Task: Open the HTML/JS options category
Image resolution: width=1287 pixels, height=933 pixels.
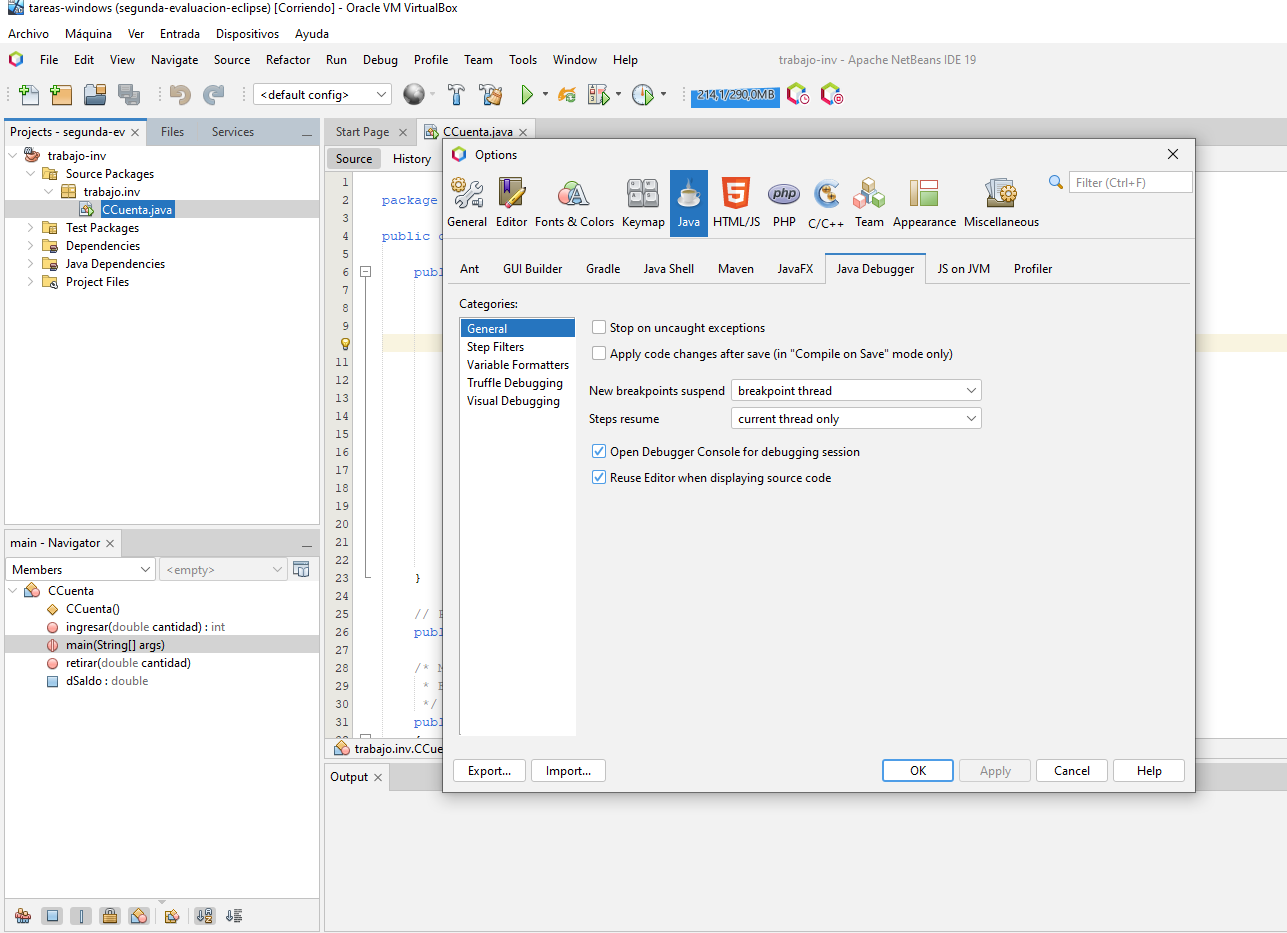Action: click(x=736, y=203)
